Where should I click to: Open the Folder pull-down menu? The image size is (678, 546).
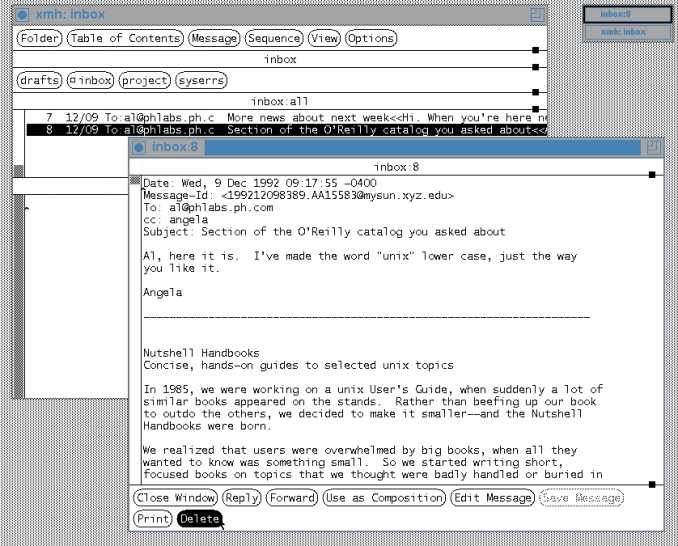39,38
